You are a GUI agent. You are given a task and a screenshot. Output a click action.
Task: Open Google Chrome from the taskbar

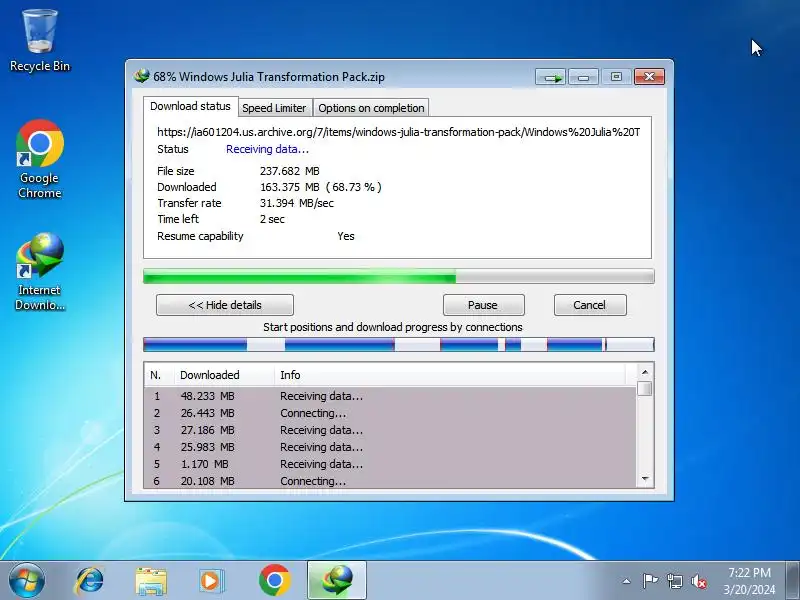click(274, 581)
